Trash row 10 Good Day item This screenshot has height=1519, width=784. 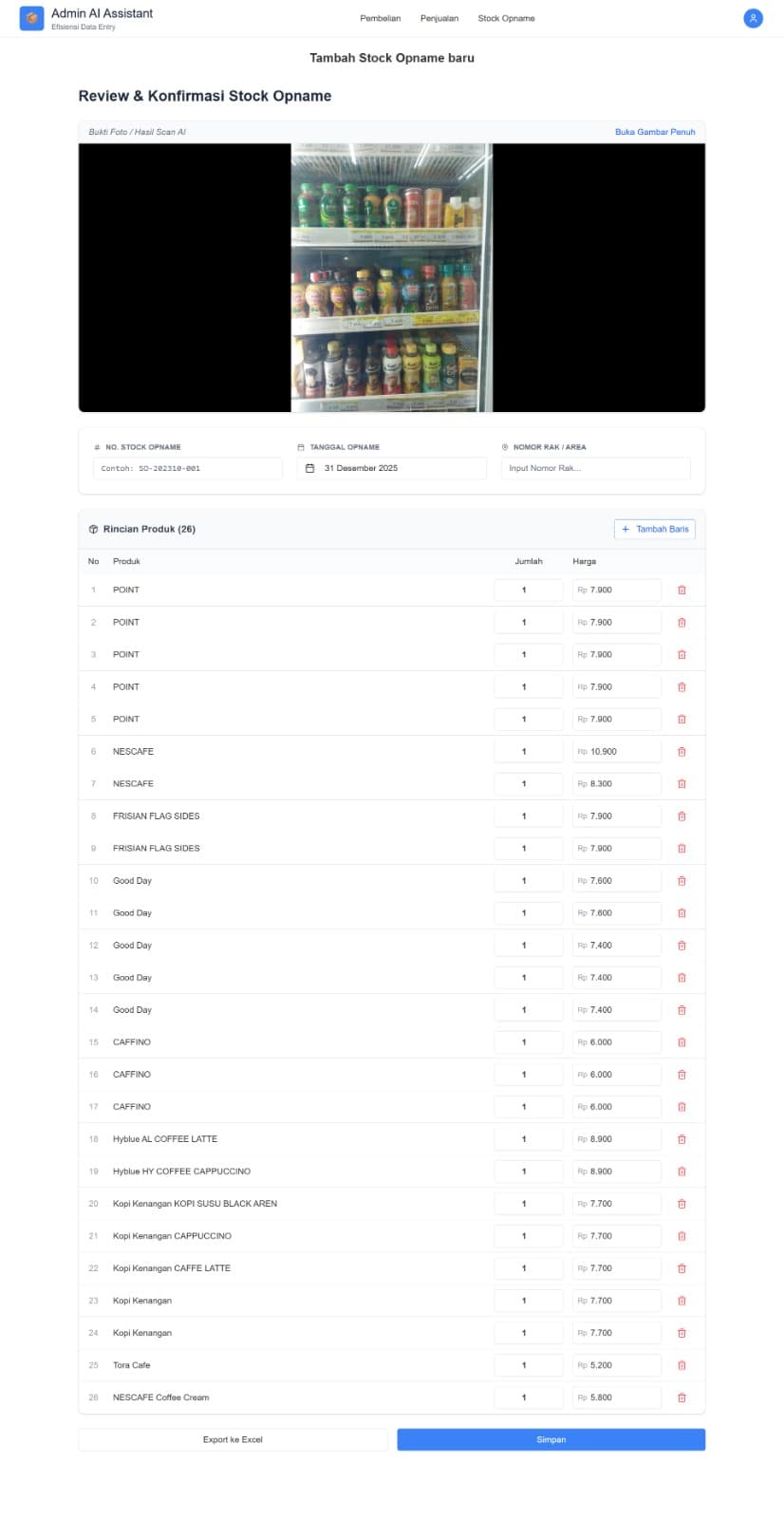(x=681, y=881)
